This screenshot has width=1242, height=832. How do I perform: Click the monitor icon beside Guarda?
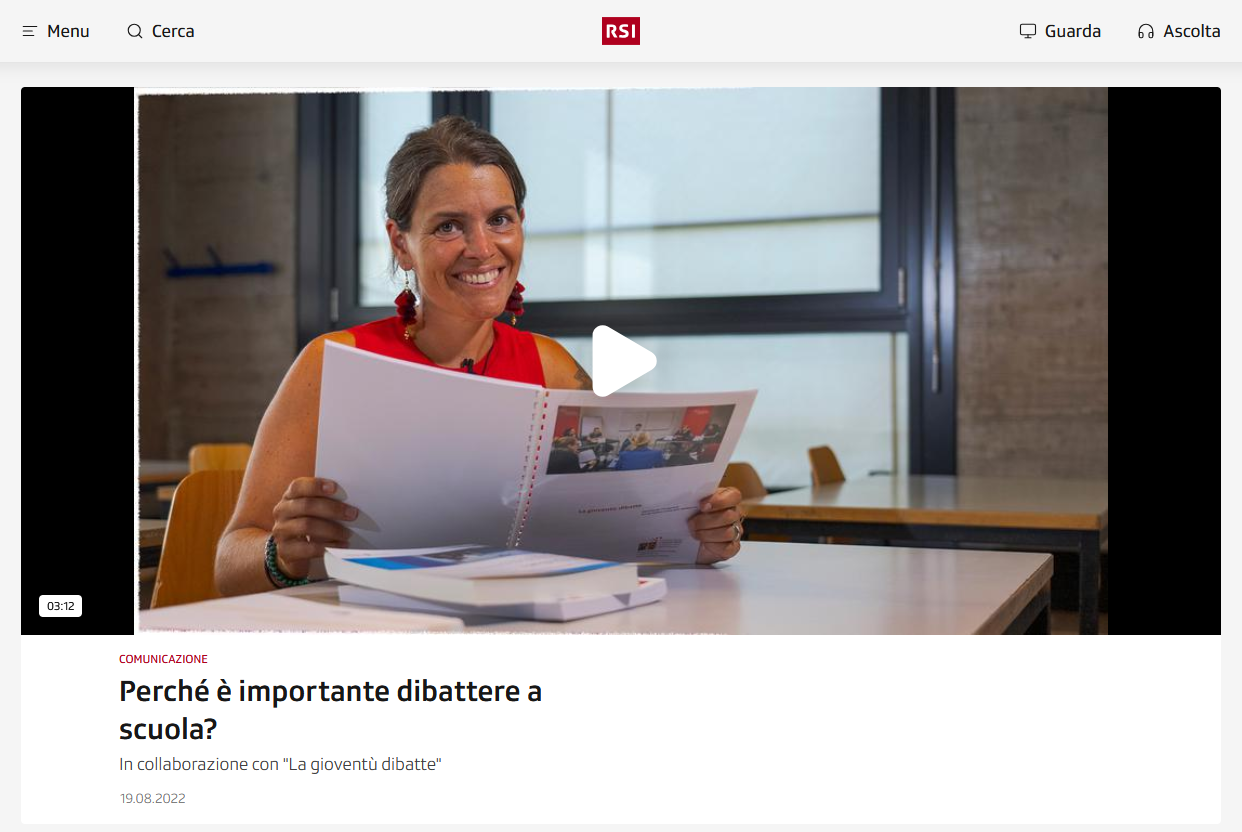[x=1028, y=31]
